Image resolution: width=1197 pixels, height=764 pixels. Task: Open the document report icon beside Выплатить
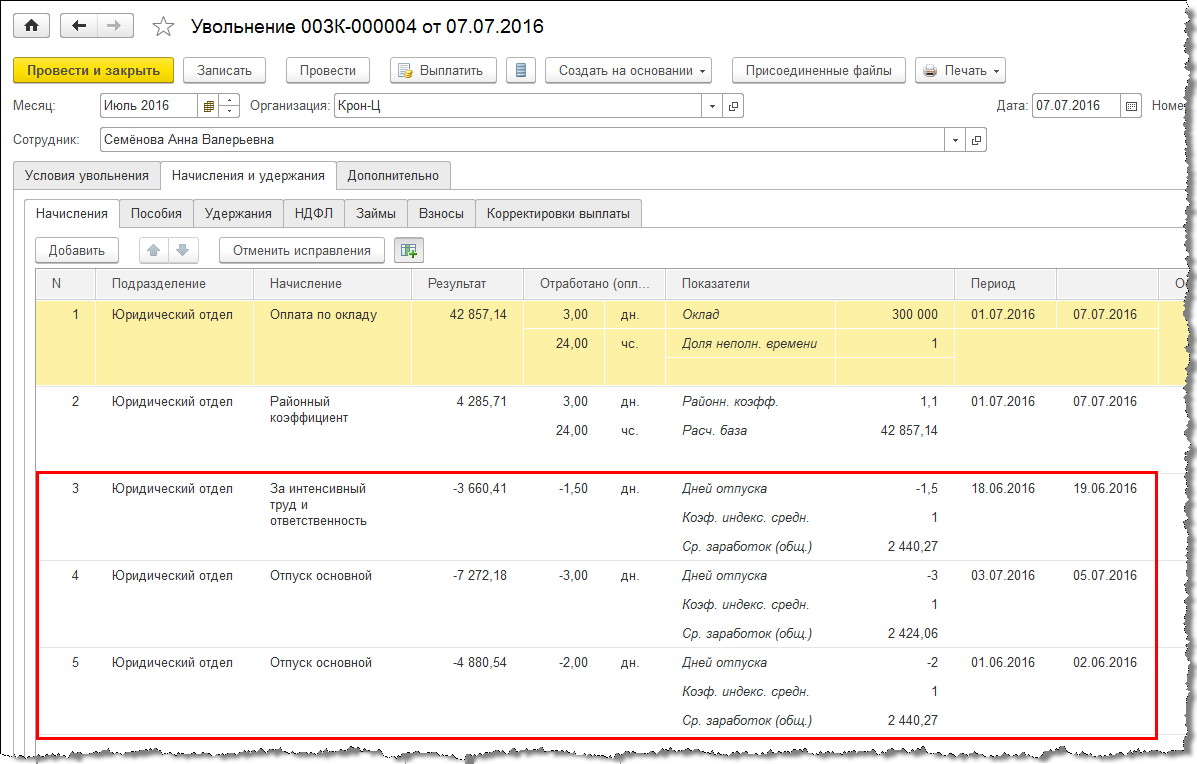pos(521,70)
